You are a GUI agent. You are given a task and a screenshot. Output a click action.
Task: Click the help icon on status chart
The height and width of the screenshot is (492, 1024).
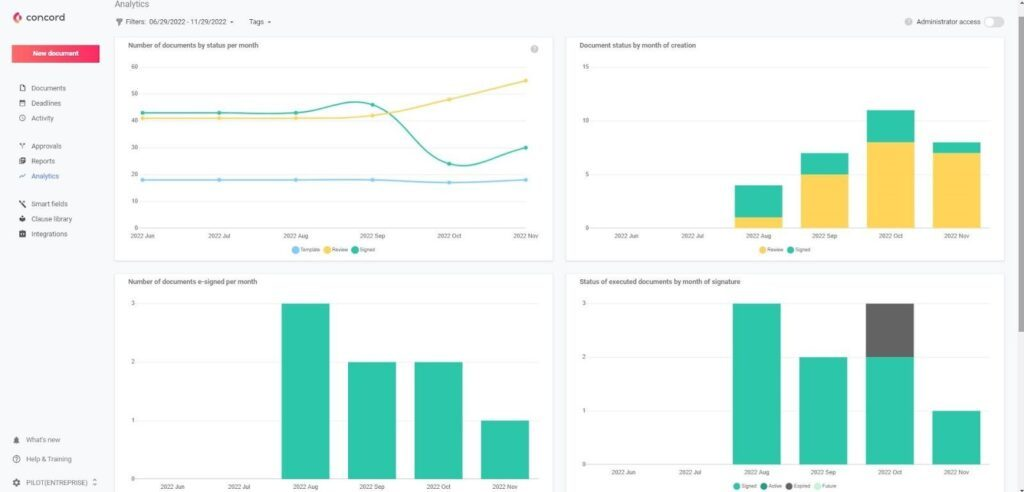[534, 49]
